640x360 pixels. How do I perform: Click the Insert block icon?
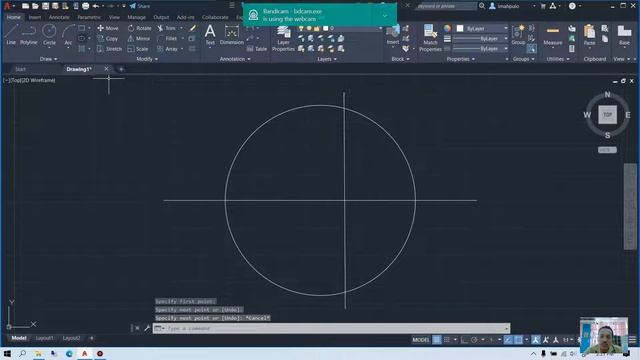coord(393,34)
